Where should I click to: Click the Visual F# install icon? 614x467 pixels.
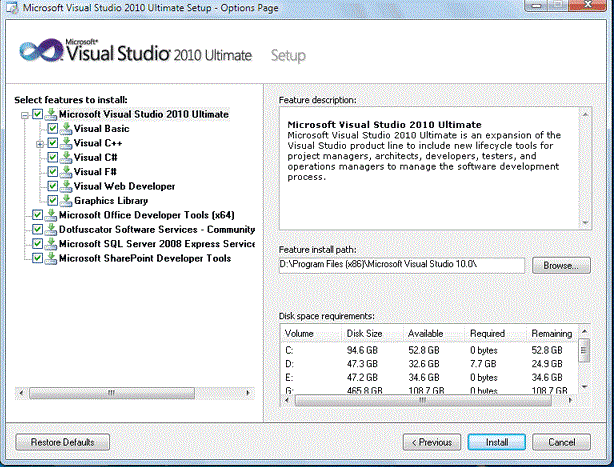67,172
